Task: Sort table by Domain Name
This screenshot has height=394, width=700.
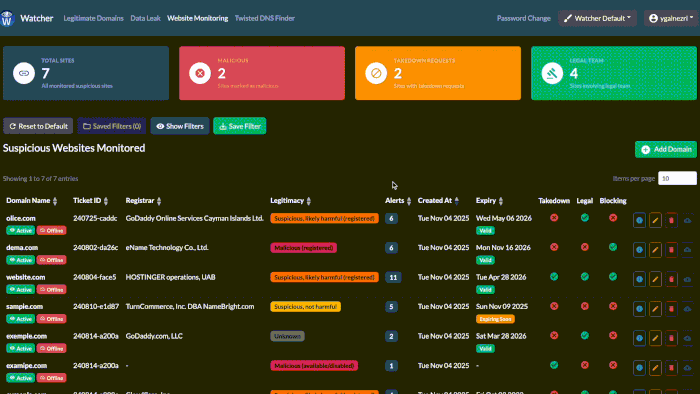Action: 32,201
